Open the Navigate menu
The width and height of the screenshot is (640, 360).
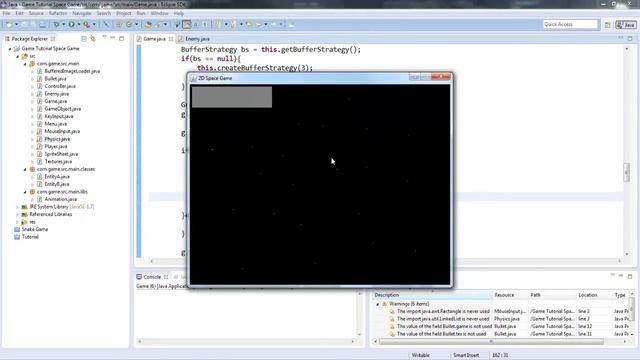pyautogui.click(x=82, y=13)
